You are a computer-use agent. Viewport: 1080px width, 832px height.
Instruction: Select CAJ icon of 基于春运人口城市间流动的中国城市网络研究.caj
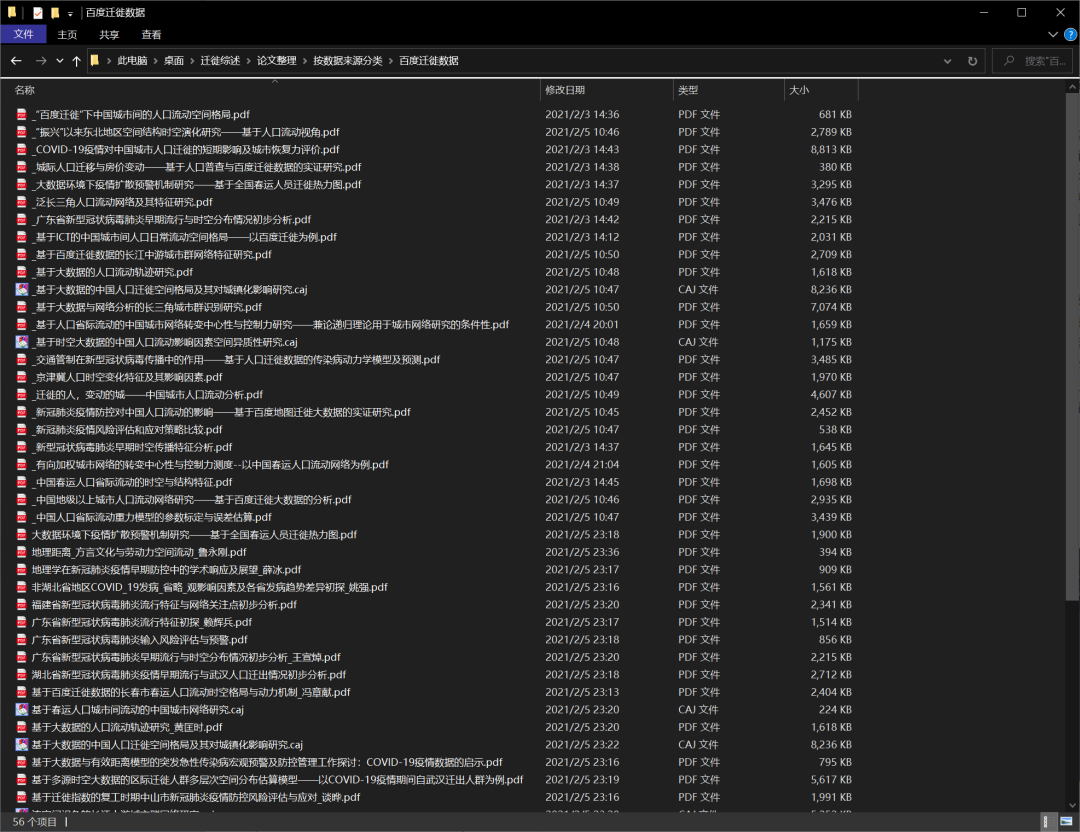(22, 709)
